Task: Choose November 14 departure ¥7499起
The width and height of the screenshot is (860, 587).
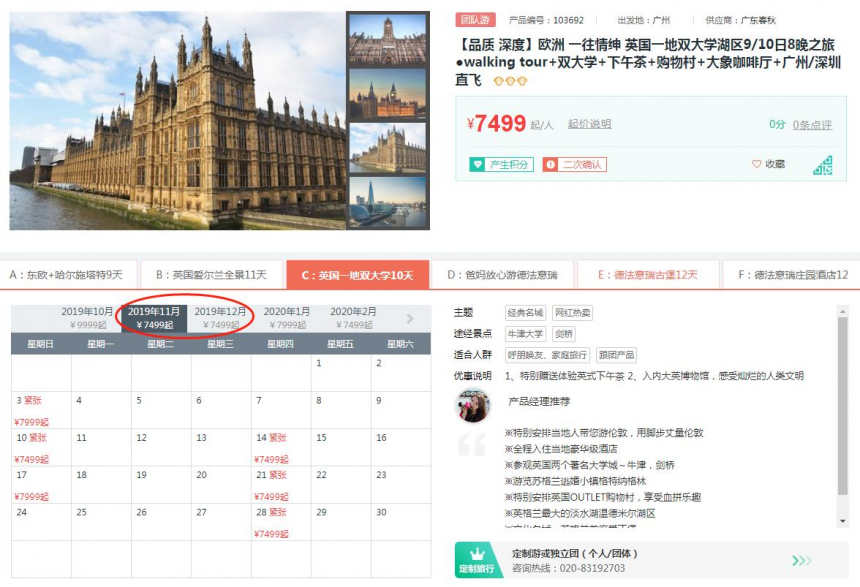Action: coord(281,447)
